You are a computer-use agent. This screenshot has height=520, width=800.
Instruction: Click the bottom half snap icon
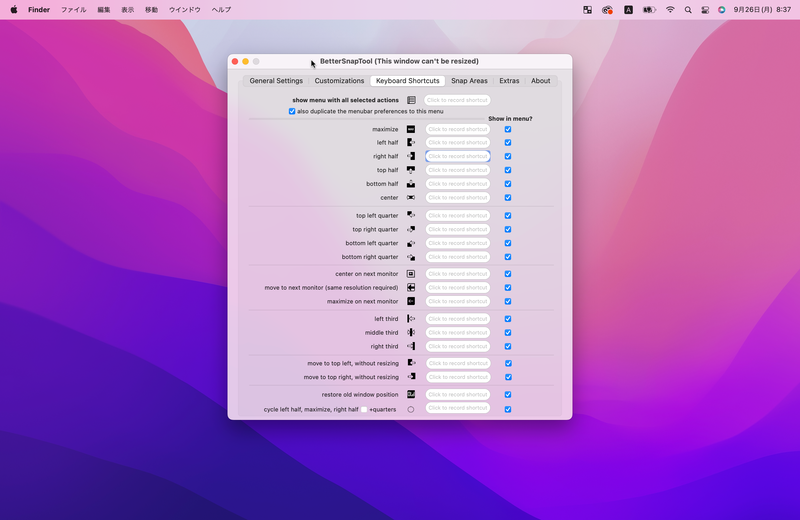pyautogui.click(x=411, y=184)
